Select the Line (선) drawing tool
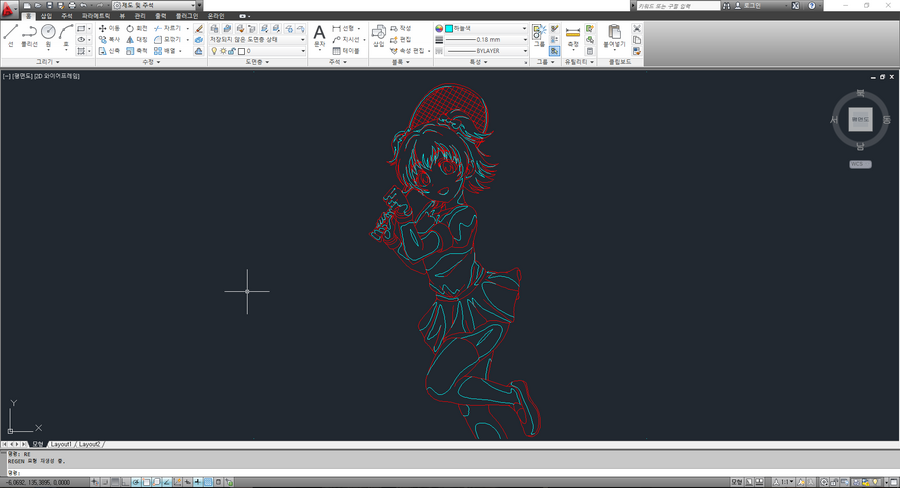Viewport: 900px width, 488px height. coord(10,36)
